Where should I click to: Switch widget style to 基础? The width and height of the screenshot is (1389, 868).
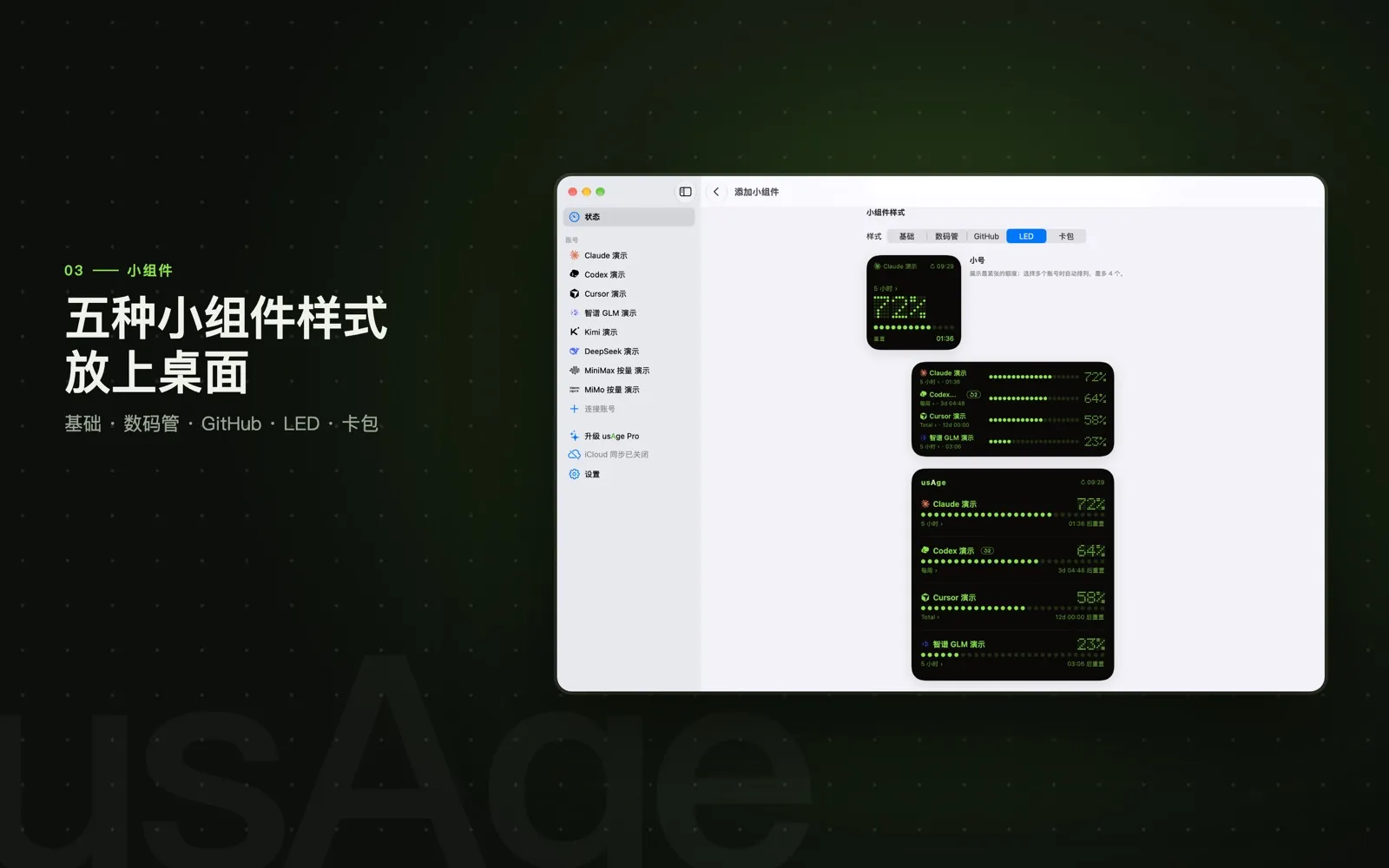[x=906, y=236]
